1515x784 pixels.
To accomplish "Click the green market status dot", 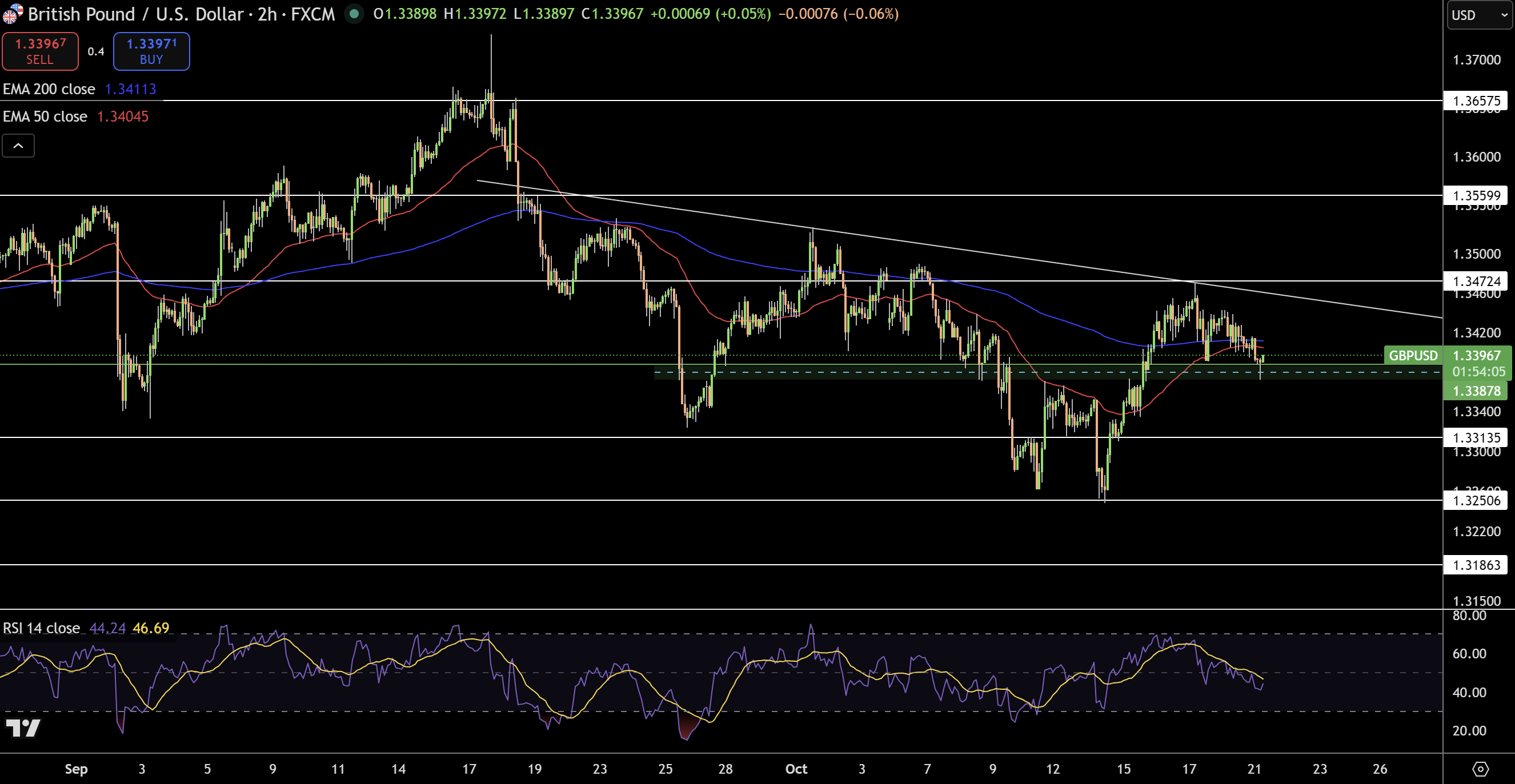I will click(x=354, y=14).
